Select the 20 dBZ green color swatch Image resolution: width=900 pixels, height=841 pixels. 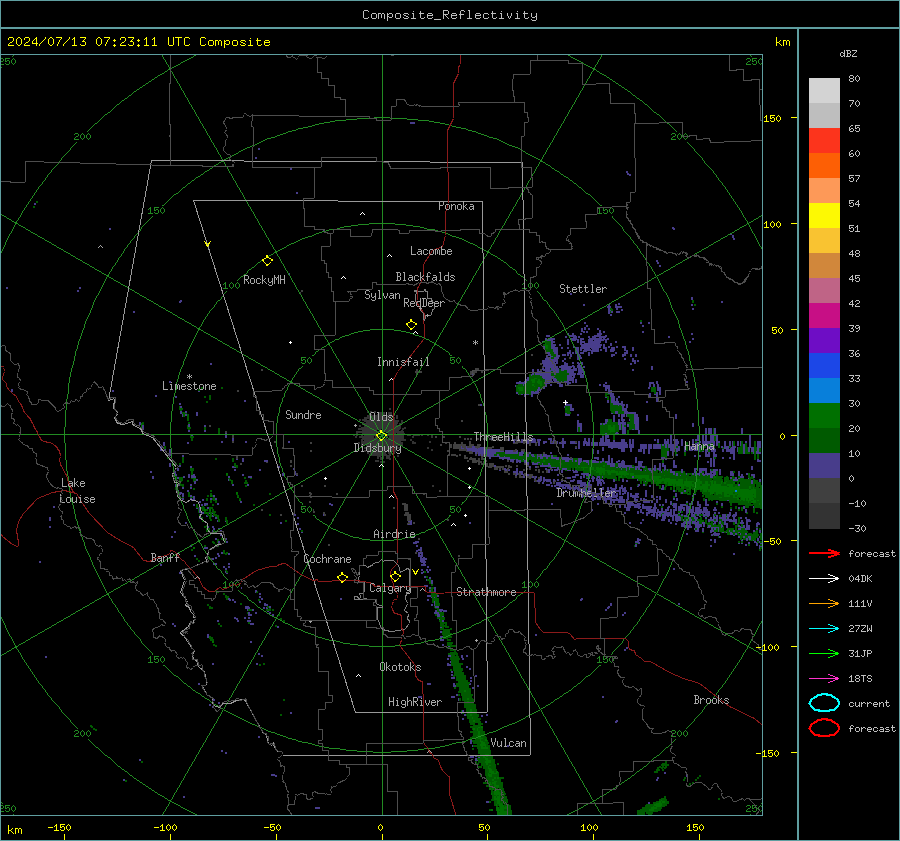(824, 415)
